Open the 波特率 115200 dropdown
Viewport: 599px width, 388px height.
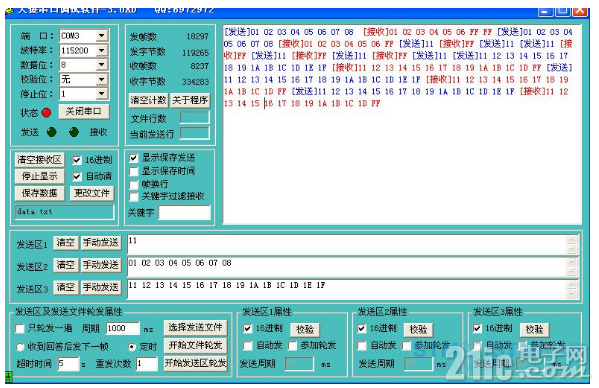tap(101, 50)
